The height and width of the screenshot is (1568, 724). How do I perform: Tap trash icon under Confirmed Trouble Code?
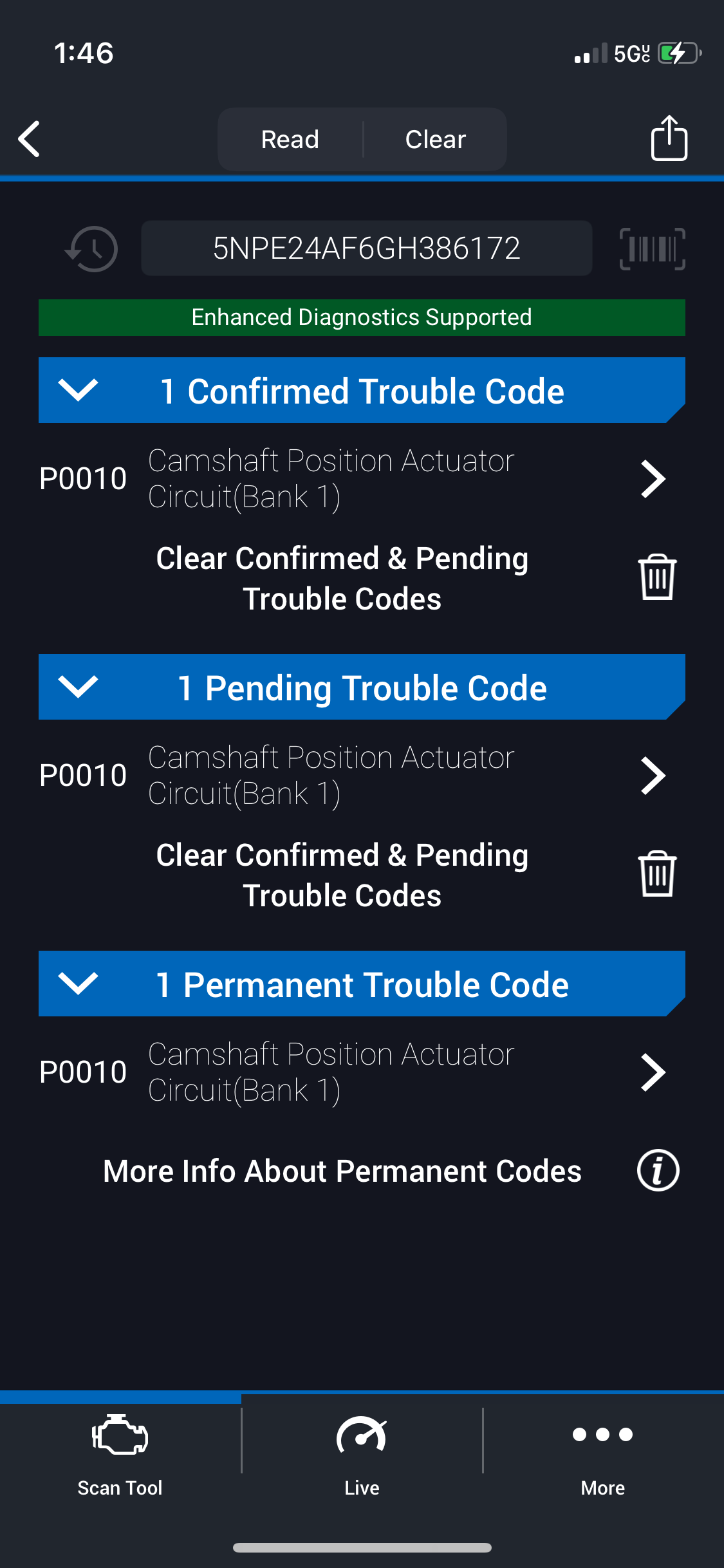click(657, 577)
